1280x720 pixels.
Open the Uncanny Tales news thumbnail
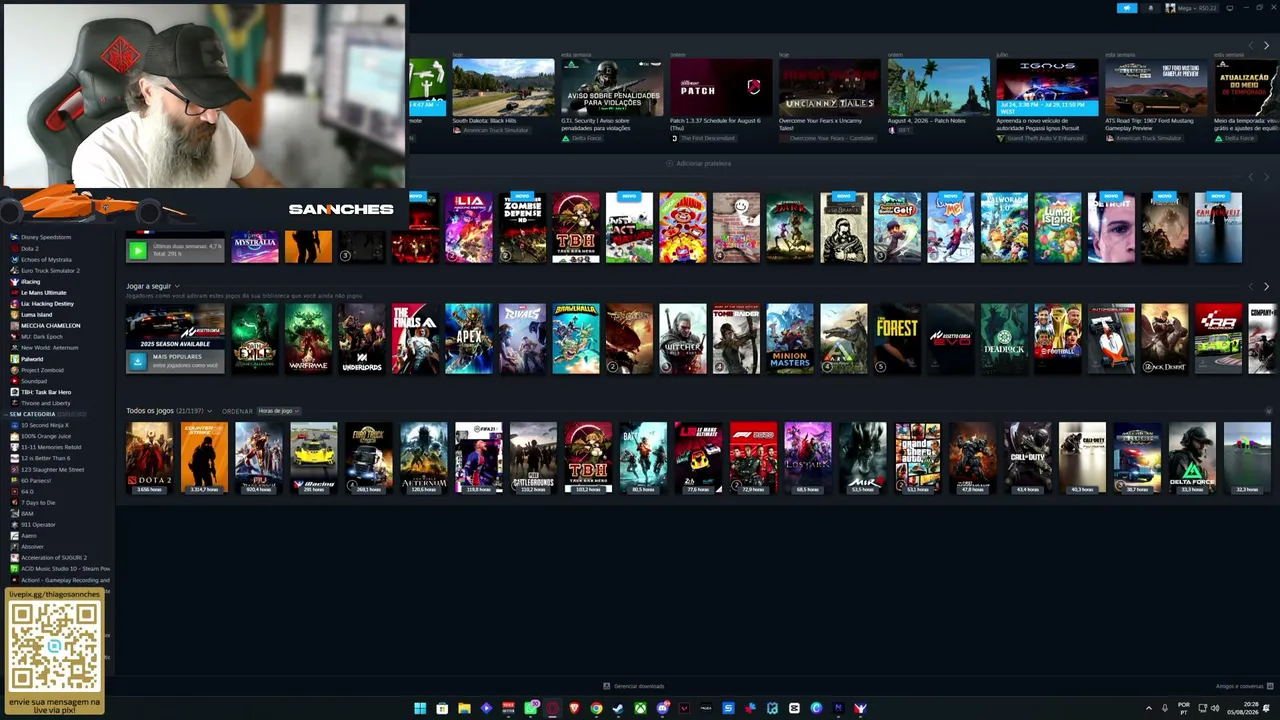(830, 88)
